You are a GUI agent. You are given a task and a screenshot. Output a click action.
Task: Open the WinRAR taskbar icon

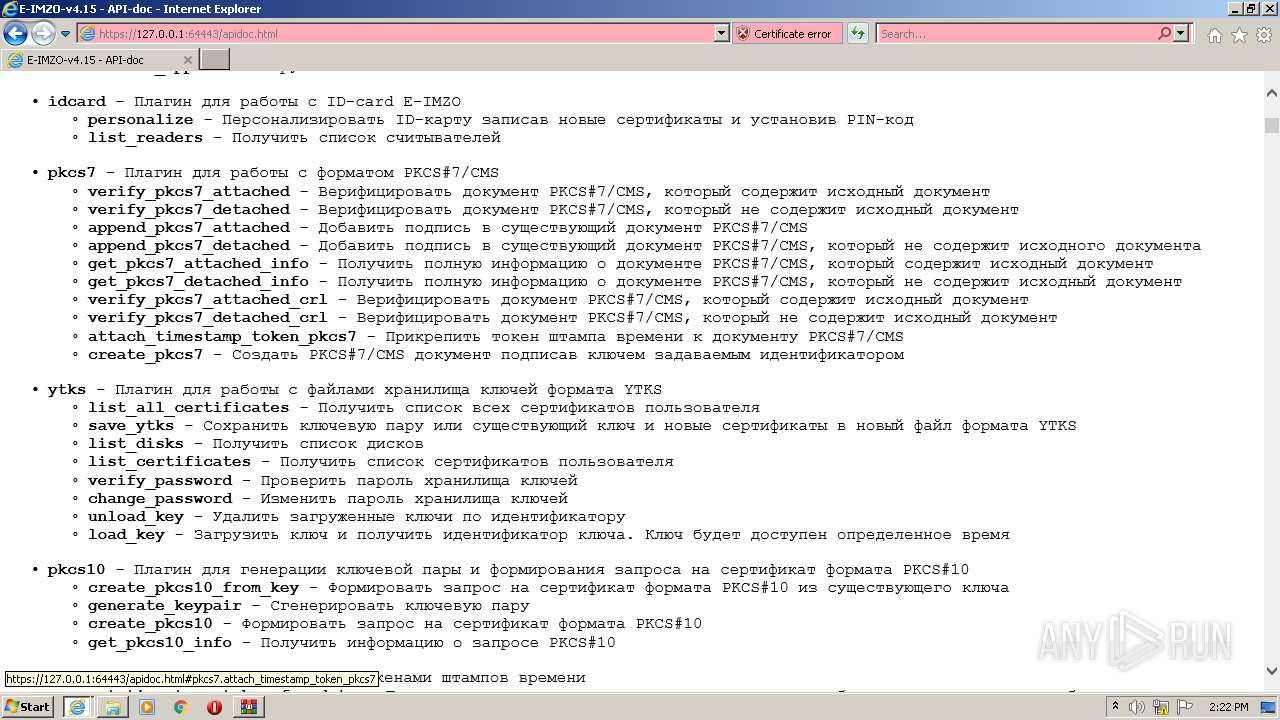[248, 707]
